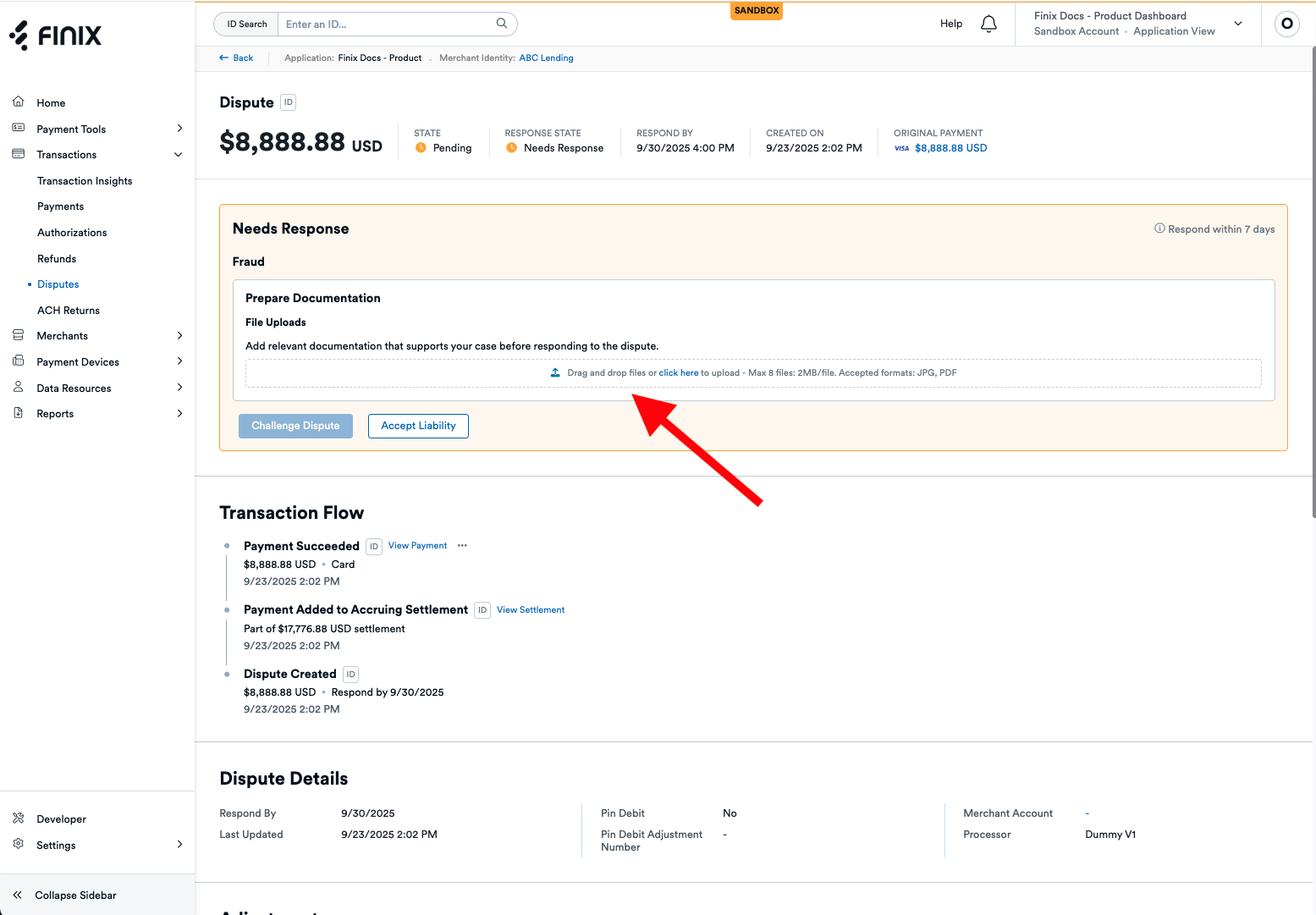The image size is (1316, 915).
Task: Open the View Settlement link
Action: click(x=531, y=610)
